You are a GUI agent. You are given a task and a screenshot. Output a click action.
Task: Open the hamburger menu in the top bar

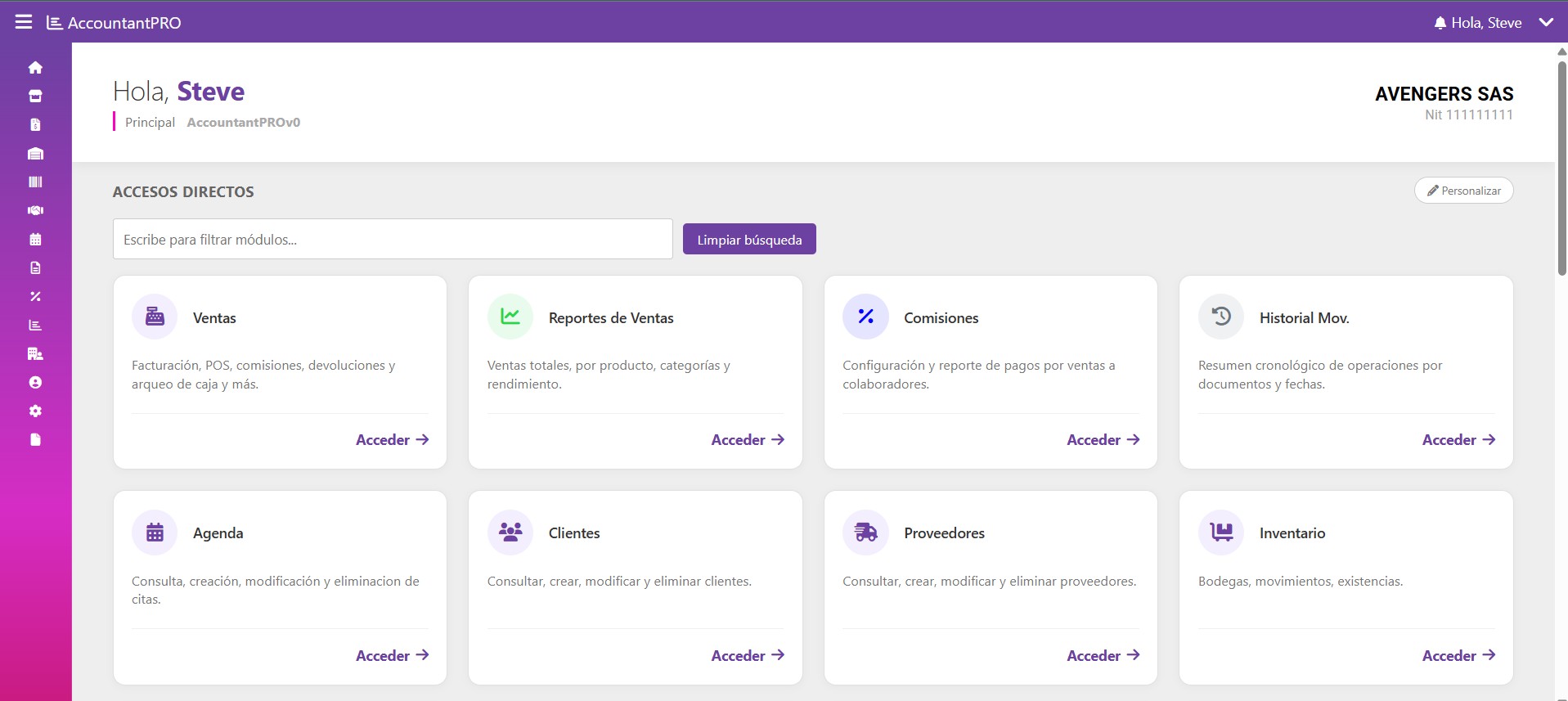tap(24, 22)
